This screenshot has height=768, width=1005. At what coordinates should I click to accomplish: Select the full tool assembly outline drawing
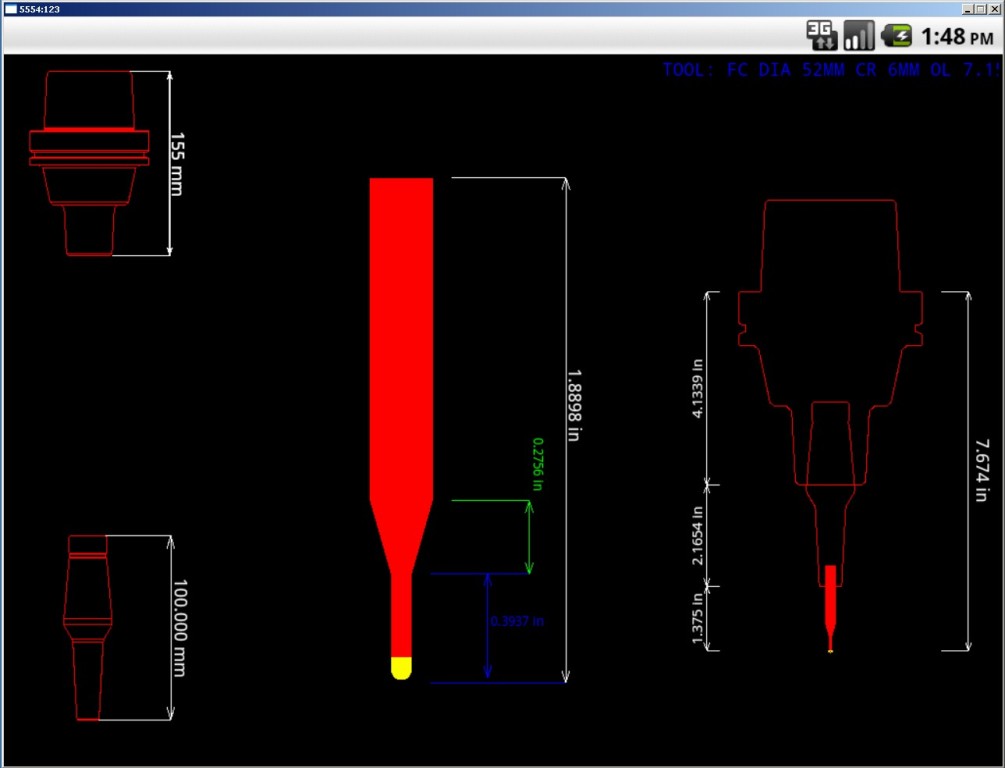tap(830, 426)
